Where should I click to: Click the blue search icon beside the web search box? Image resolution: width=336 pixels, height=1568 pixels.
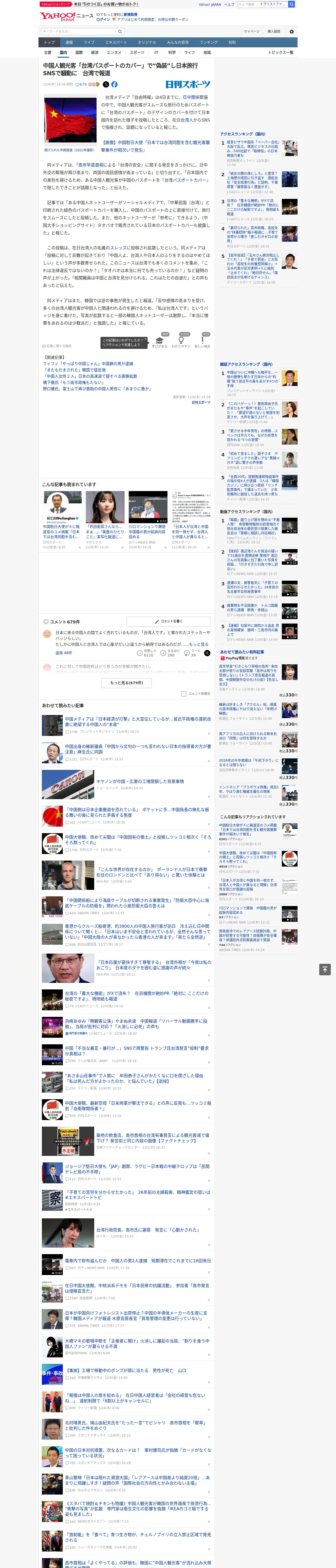coord(292,4)
